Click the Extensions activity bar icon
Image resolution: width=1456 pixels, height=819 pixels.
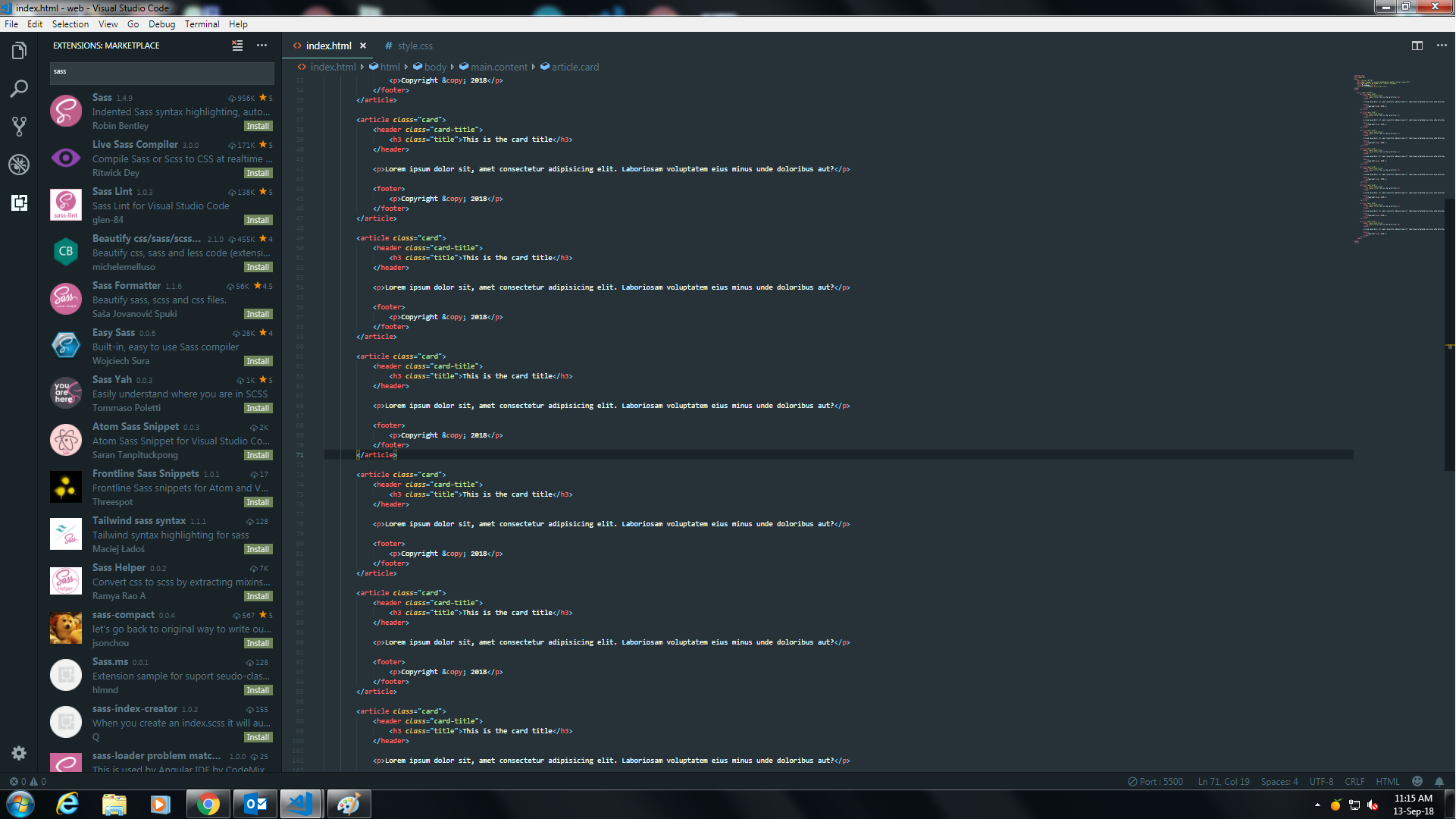click(19, 202)
